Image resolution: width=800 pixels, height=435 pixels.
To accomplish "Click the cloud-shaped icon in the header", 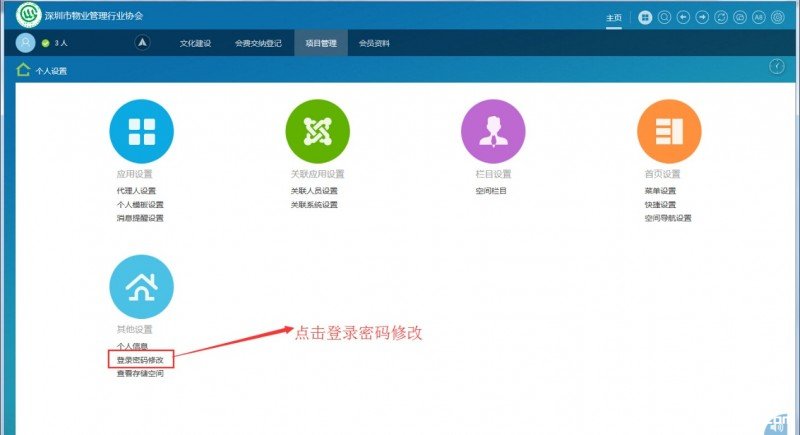I will coord(740,17).
